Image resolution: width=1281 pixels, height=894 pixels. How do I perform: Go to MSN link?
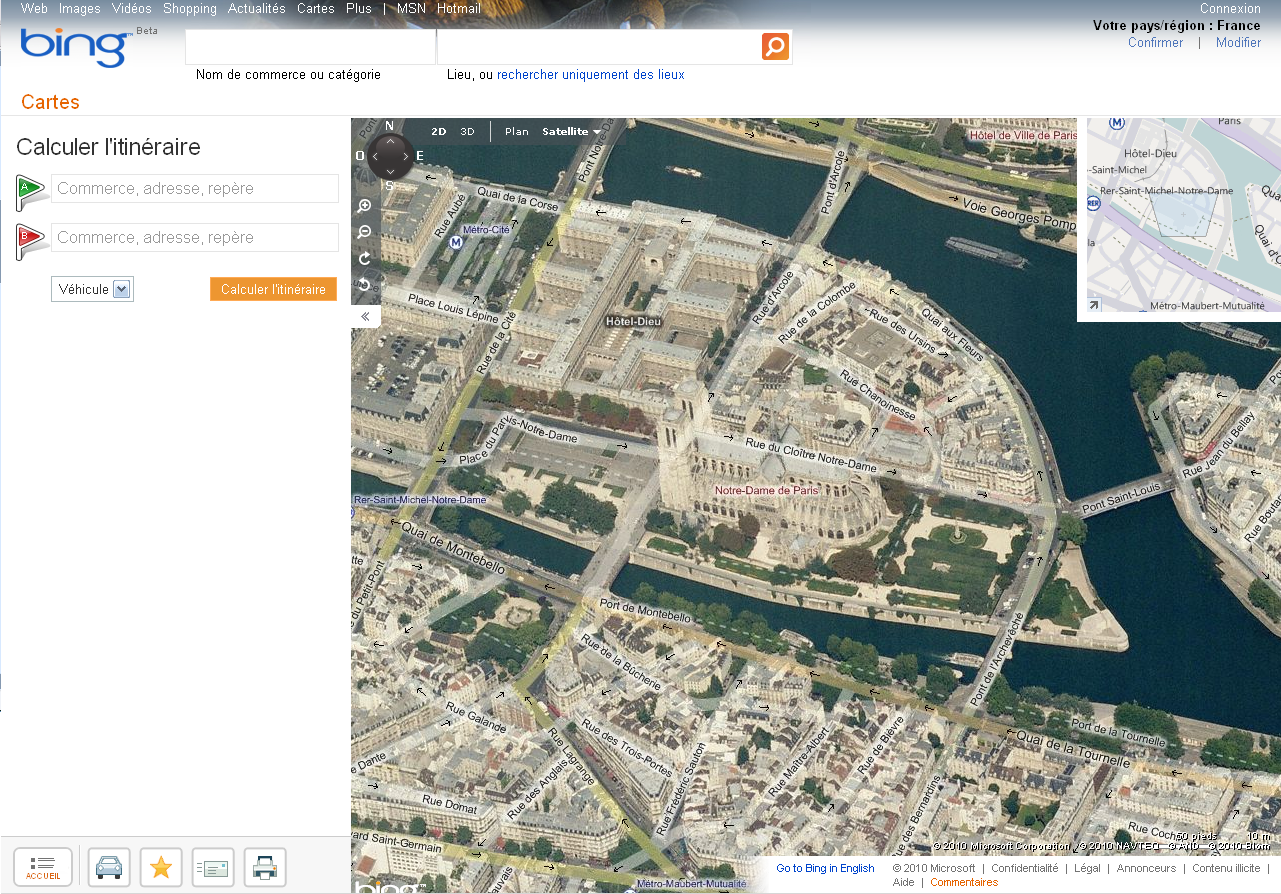(x=411, y=8)
